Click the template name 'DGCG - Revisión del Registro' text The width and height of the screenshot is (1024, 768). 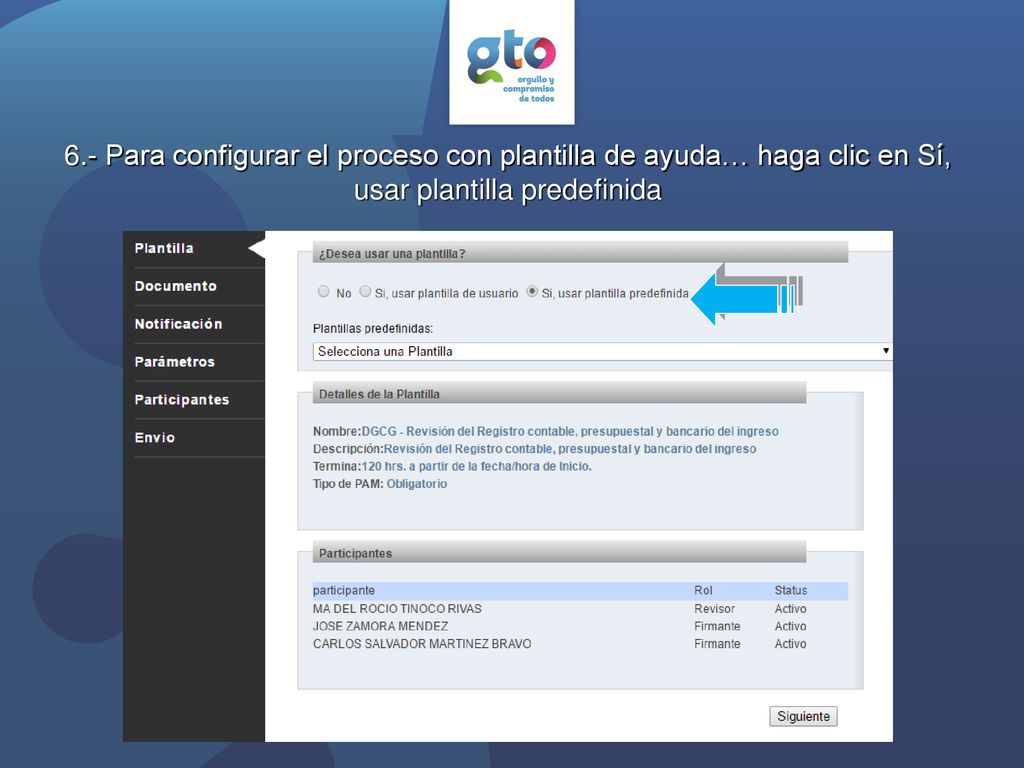tap(570, 432)
